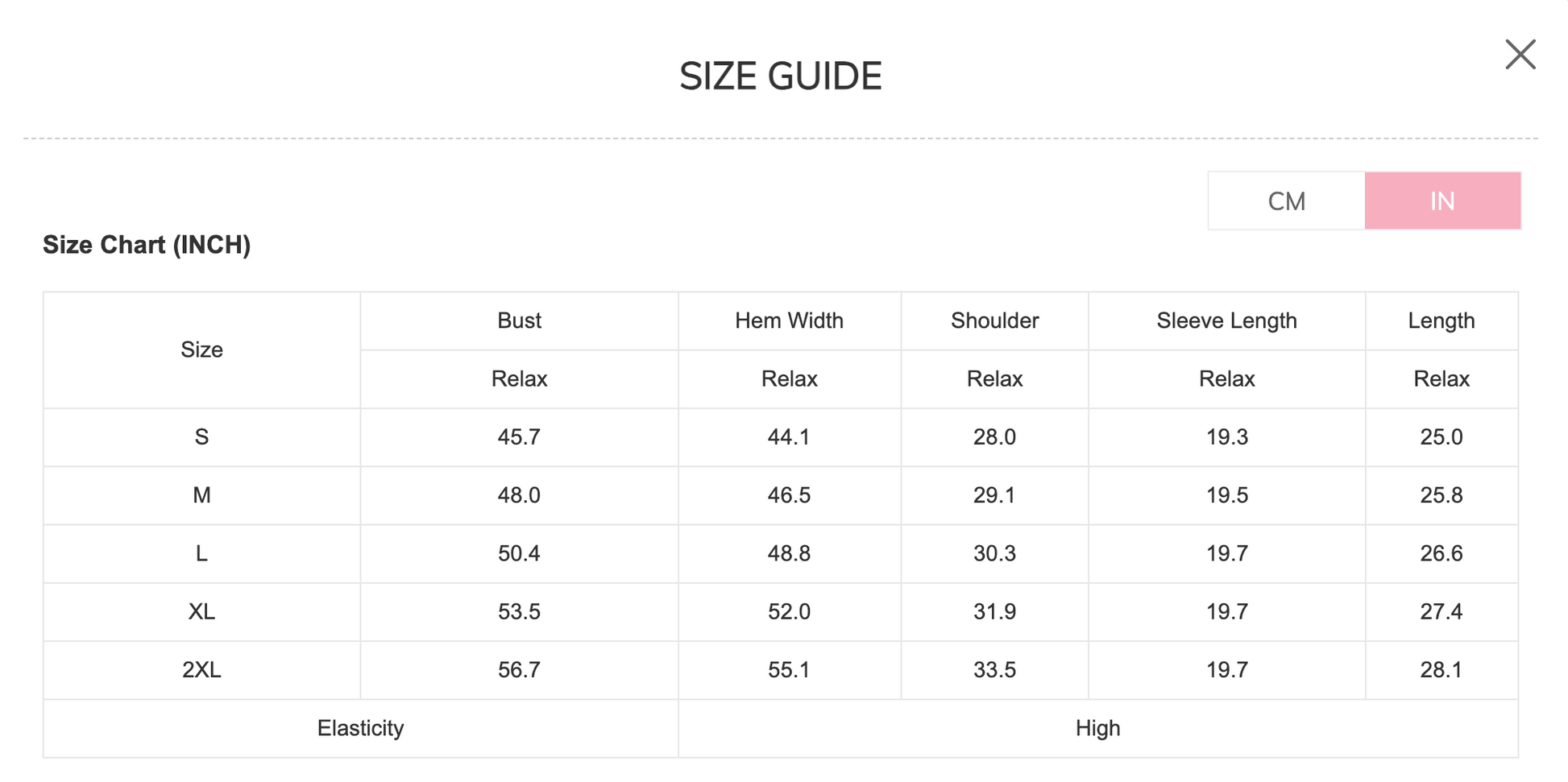Click the Size Chart (INCH) heading
The image size is (1568, 782).
(147, 245)
